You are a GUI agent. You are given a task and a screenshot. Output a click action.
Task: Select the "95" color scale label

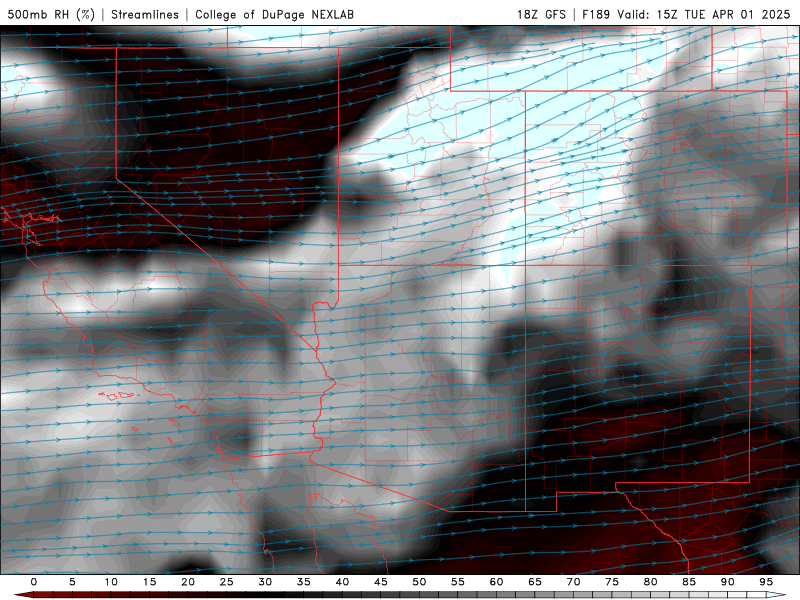pos(766,582)
